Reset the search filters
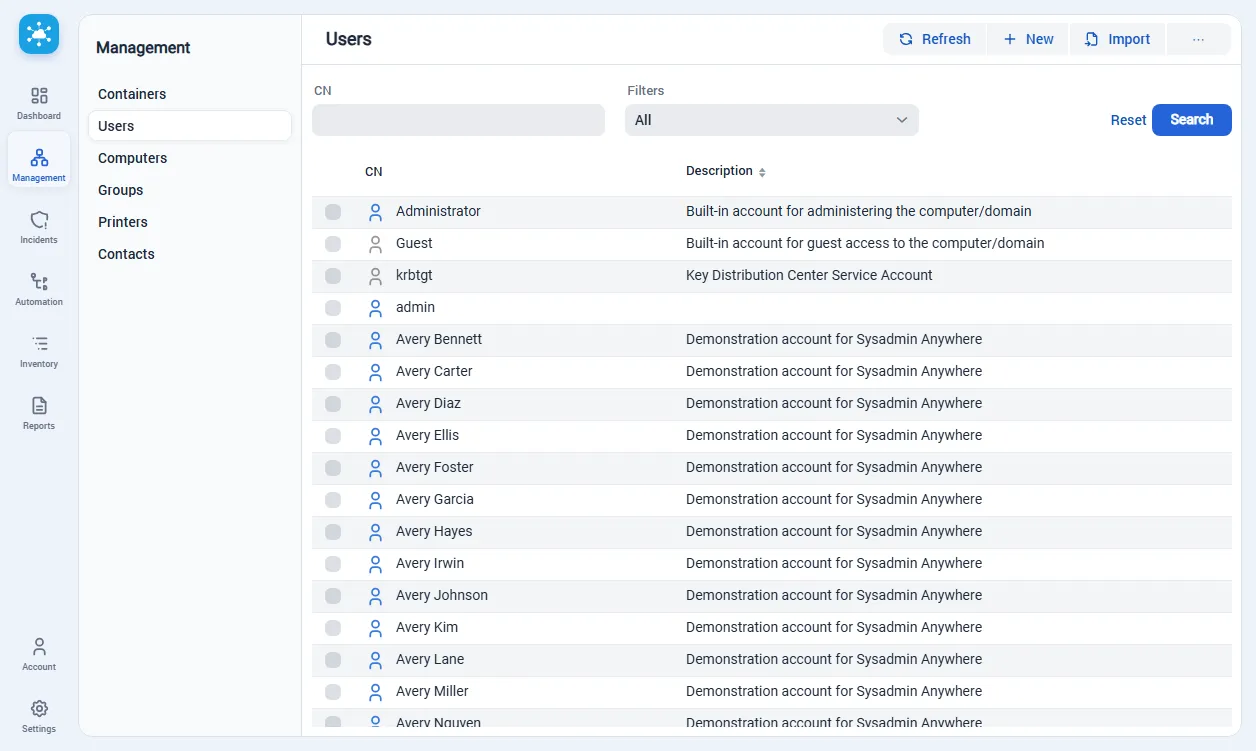The image size is (1256, 751). (x=1128, y=120)
